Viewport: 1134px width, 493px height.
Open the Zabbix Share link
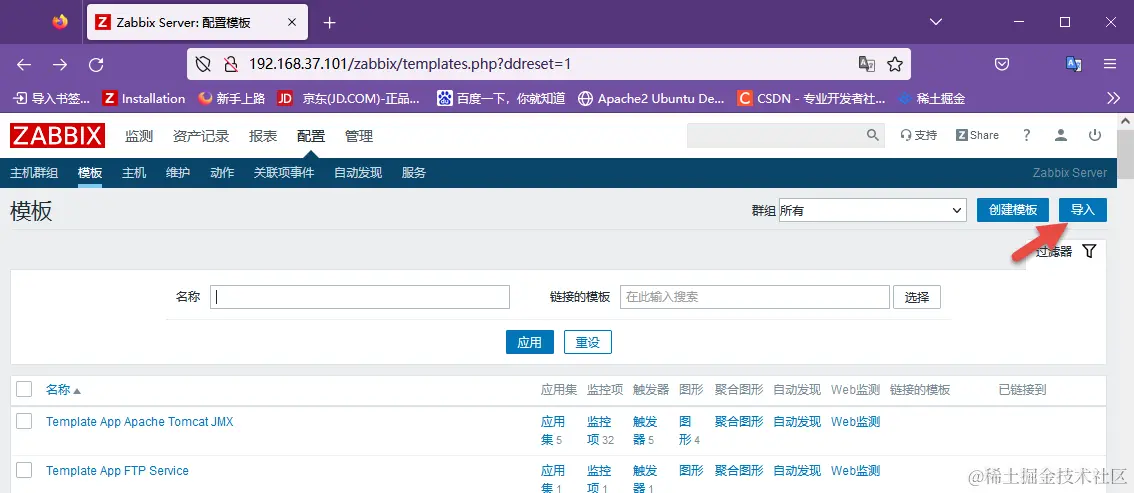click(977, 135)
